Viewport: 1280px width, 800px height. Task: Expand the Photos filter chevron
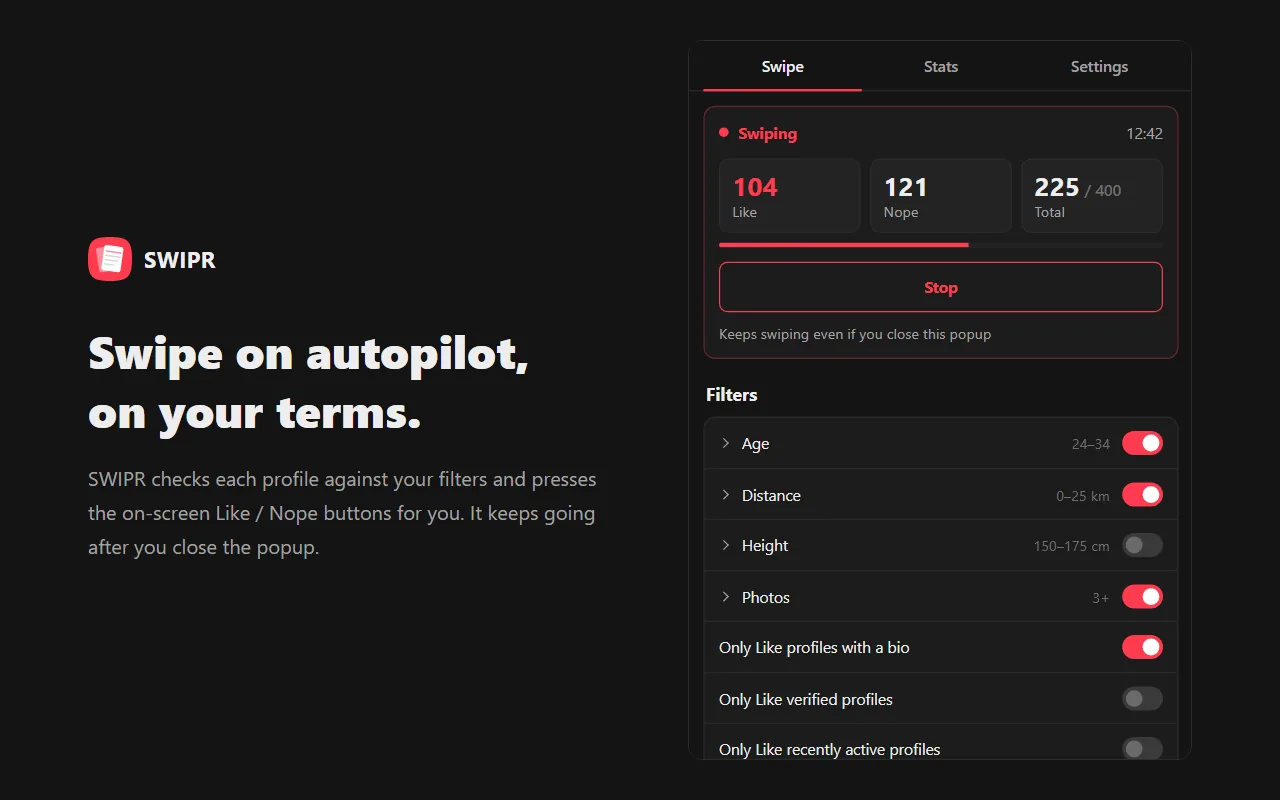coord(726,597)
